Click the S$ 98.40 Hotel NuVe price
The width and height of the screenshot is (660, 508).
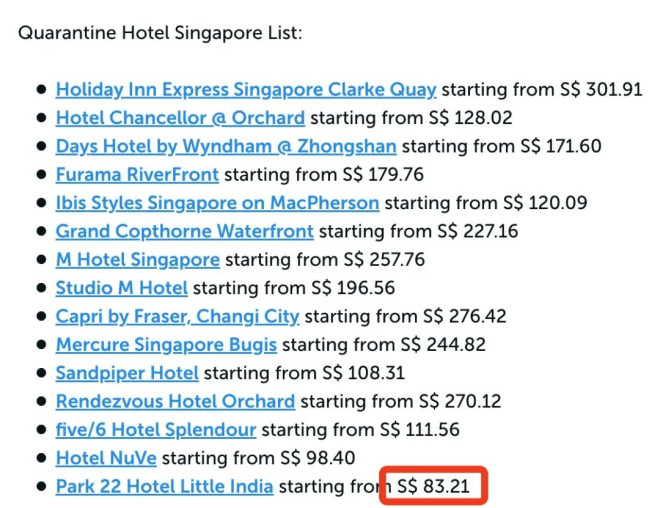317,458
